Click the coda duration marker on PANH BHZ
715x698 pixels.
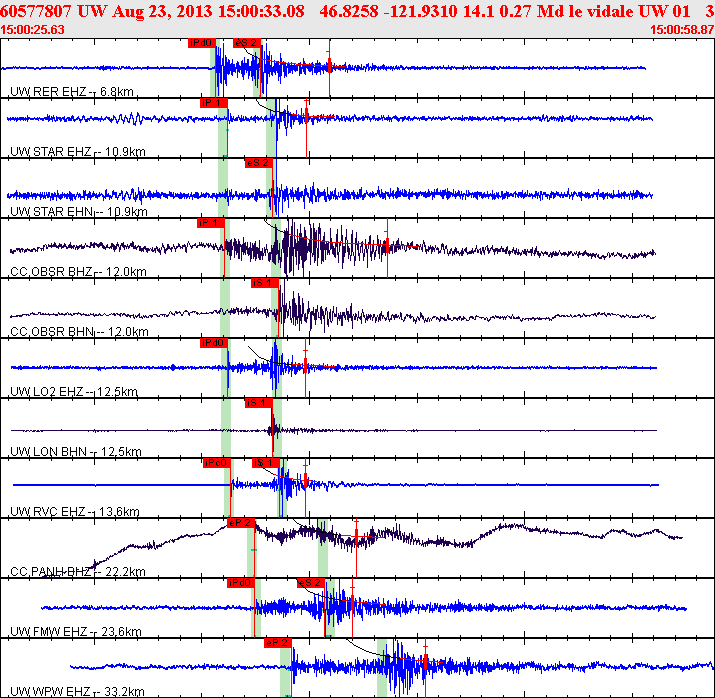[356, 537]
